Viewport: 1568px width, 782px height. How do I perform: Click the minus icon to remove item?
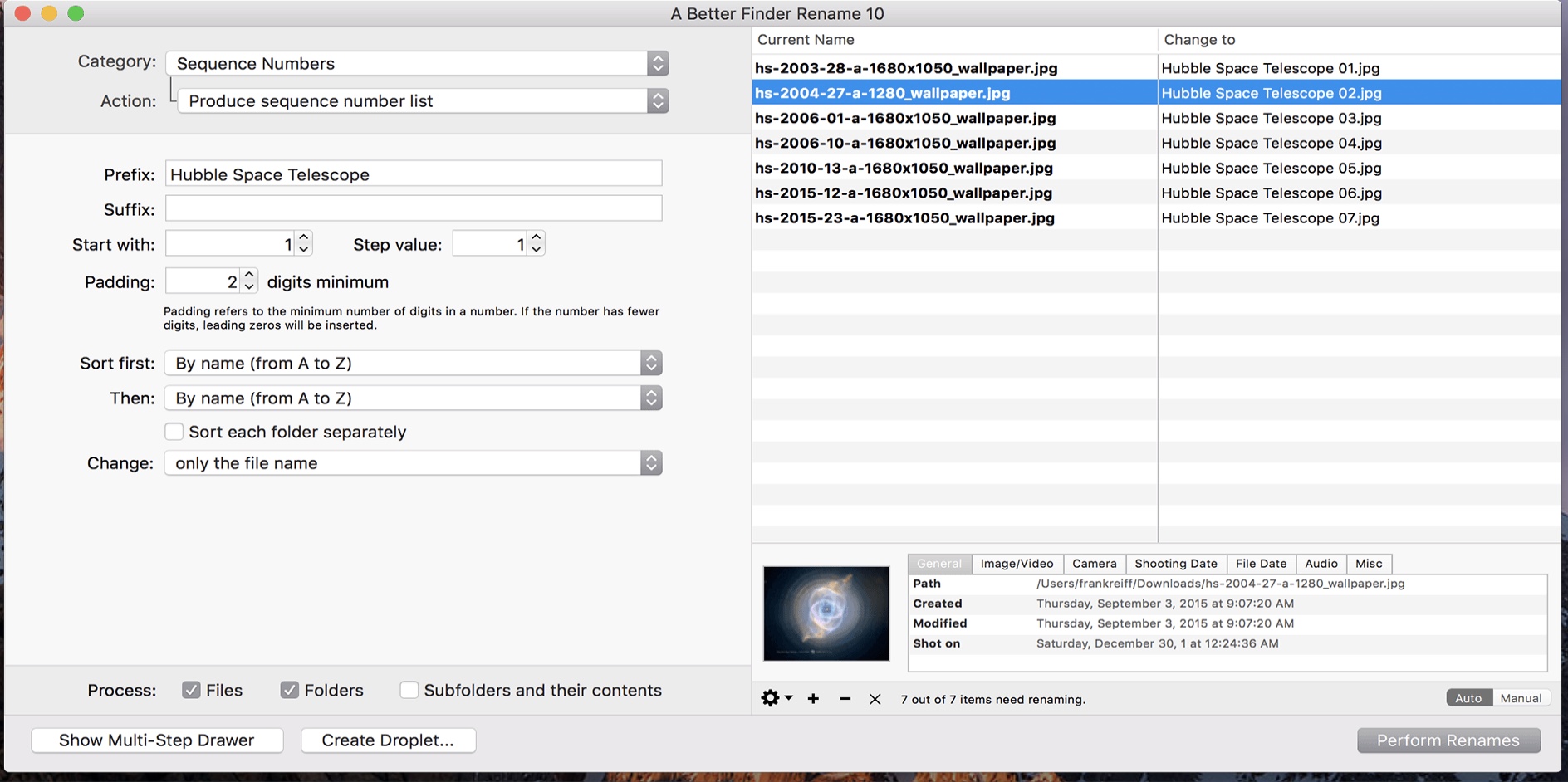845,699
